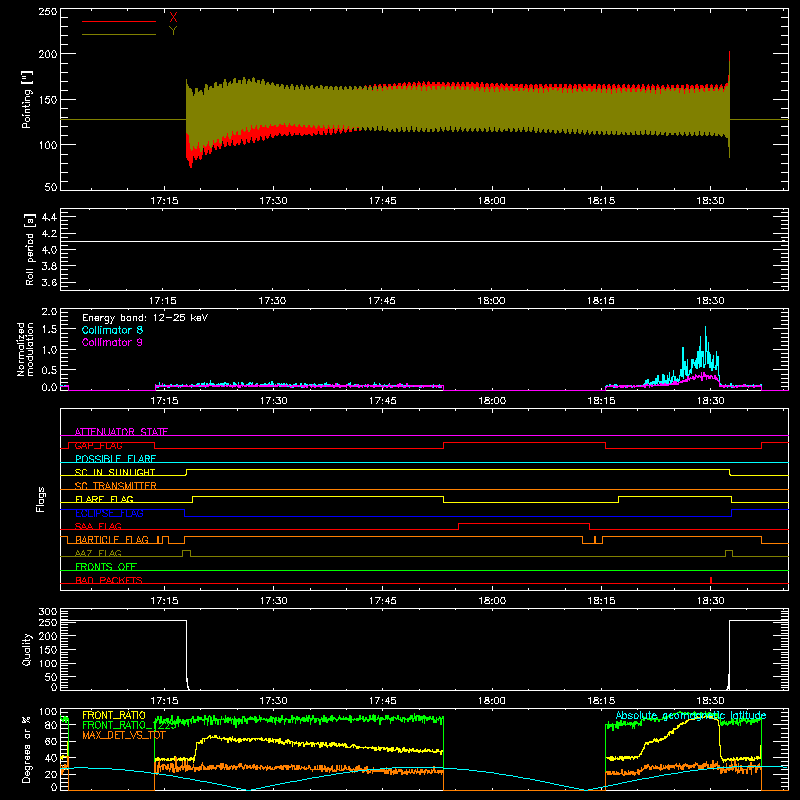Click the Absolute geomagnetic latitude label
800x800 pixels.
(691, 715)
